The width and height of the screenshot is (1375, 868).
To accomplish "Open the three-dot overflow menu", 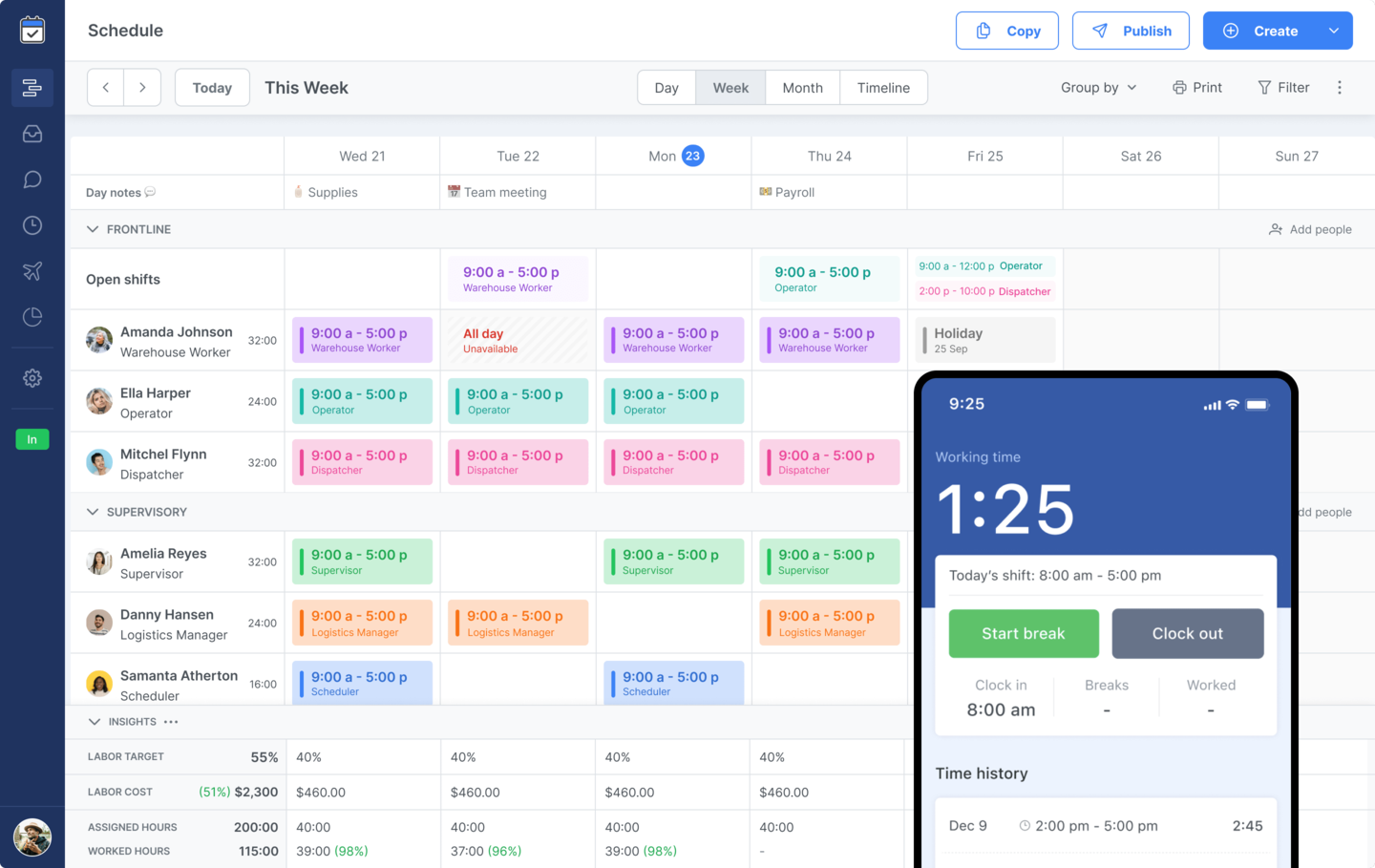I will pyautogui.click(x=1340, y=87).
